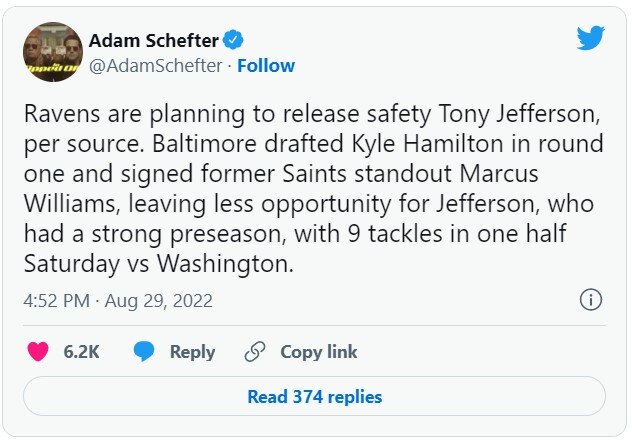Open the Twitter info circle icon
This screenshot has width=632, height=440.
591,300
